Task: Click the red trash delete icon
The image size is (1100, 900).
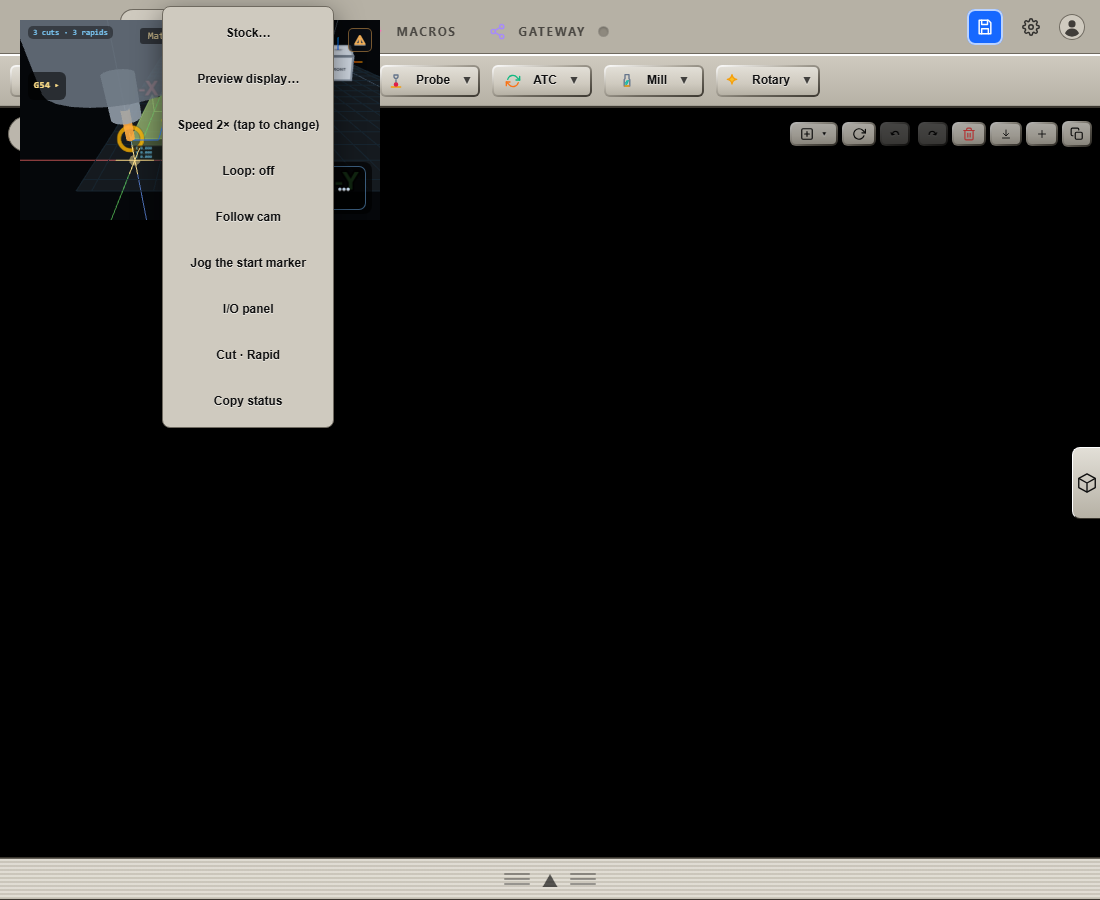Action: coord(969,134)
